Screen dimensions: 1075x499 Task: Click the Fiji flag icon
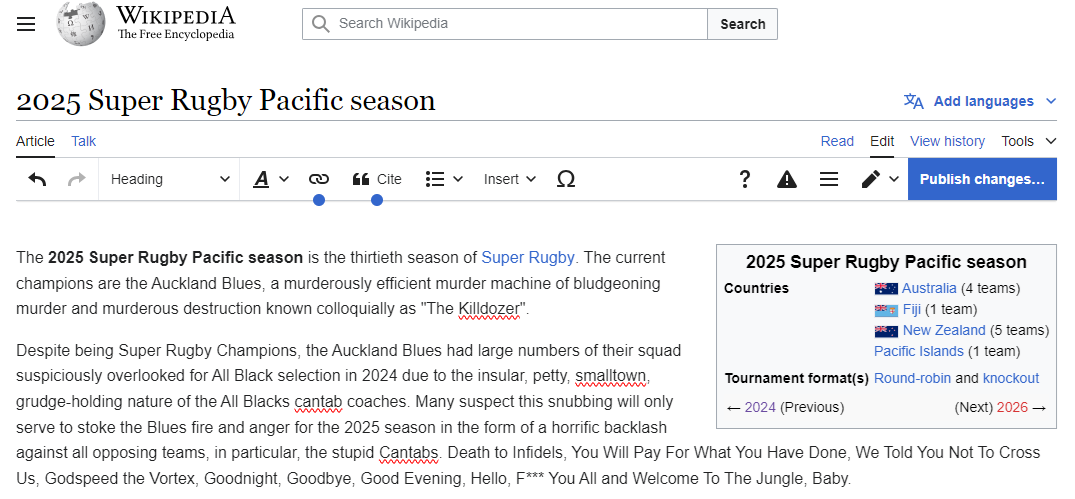886,310
